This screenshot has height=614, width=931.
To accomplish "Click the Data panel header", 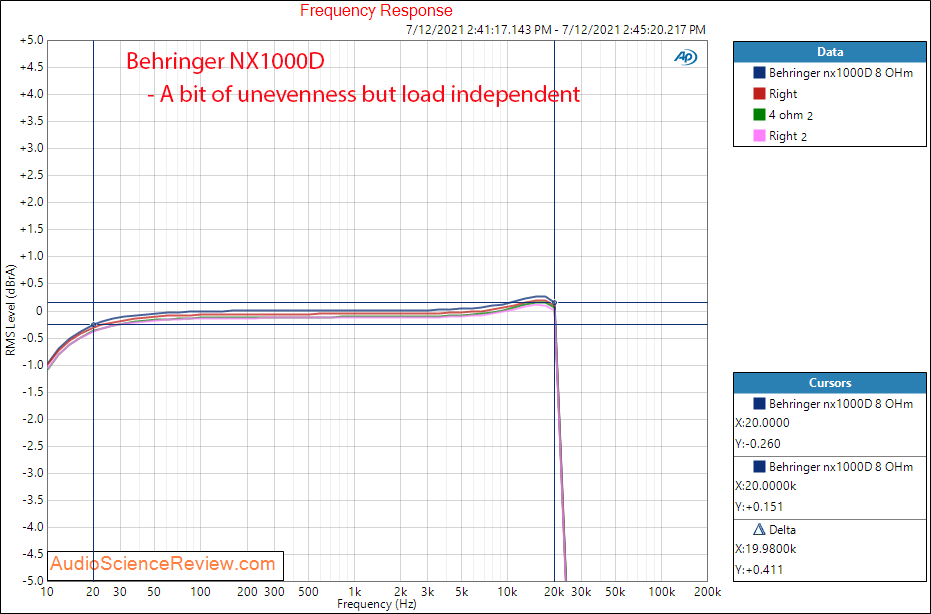I will click(829, 52).
